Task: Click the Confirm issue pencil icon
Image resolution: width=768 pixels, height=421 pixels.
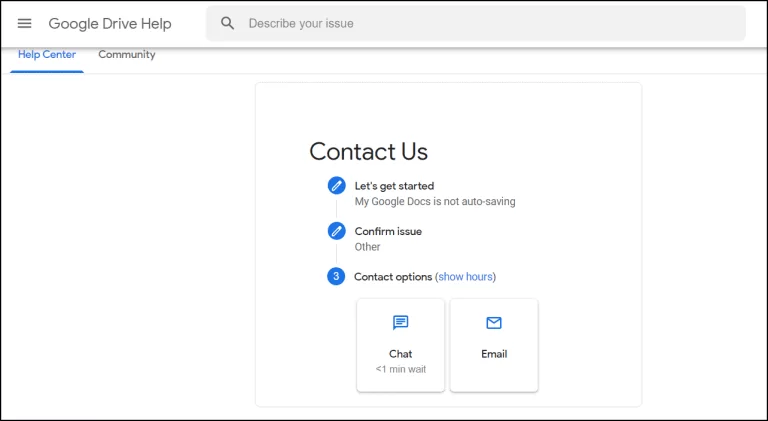Action: 336,231
